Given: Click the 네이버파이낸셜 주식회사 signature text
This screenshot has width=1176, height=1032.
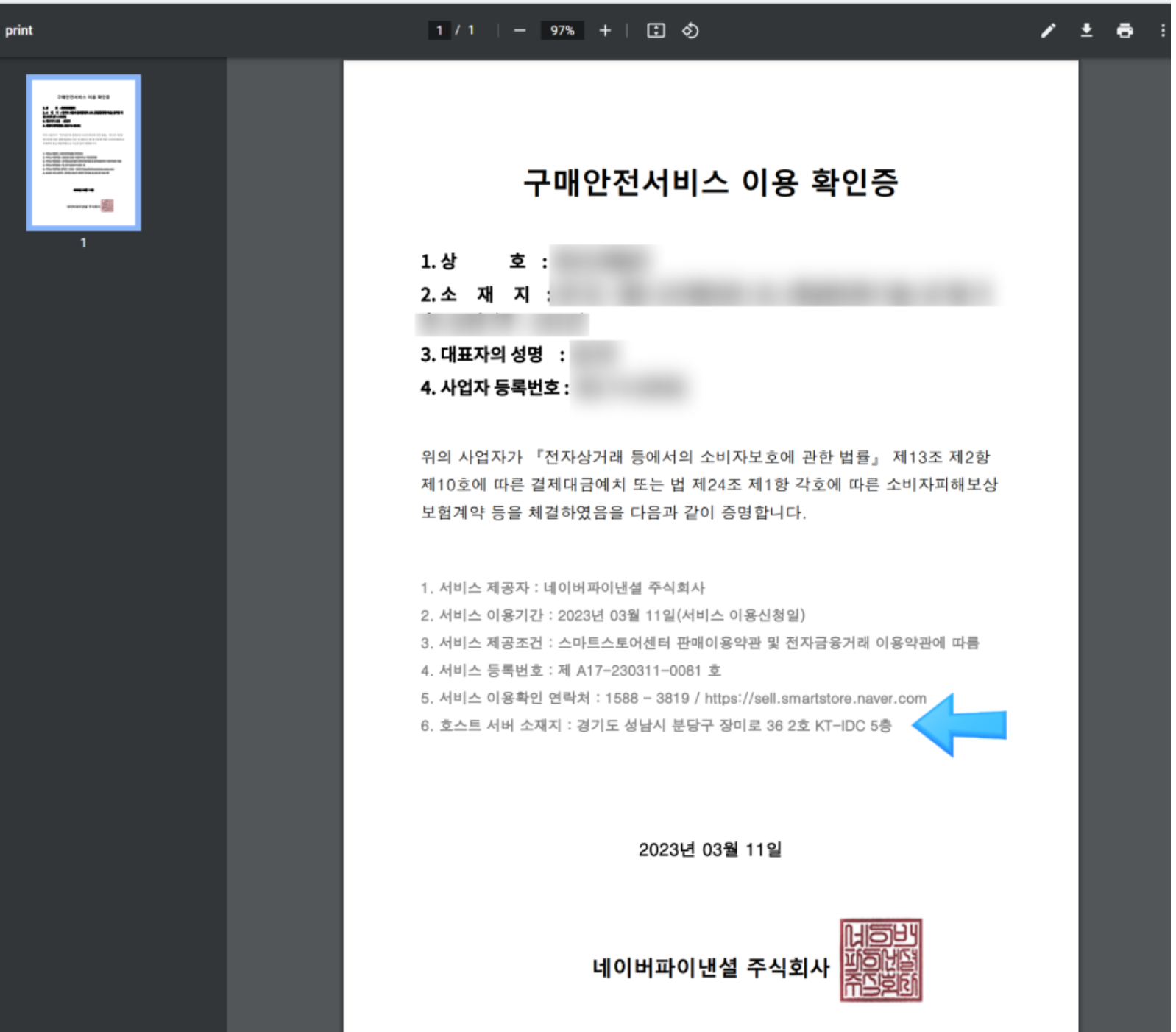Looking at the screenshot, I should tap(711, 967).
